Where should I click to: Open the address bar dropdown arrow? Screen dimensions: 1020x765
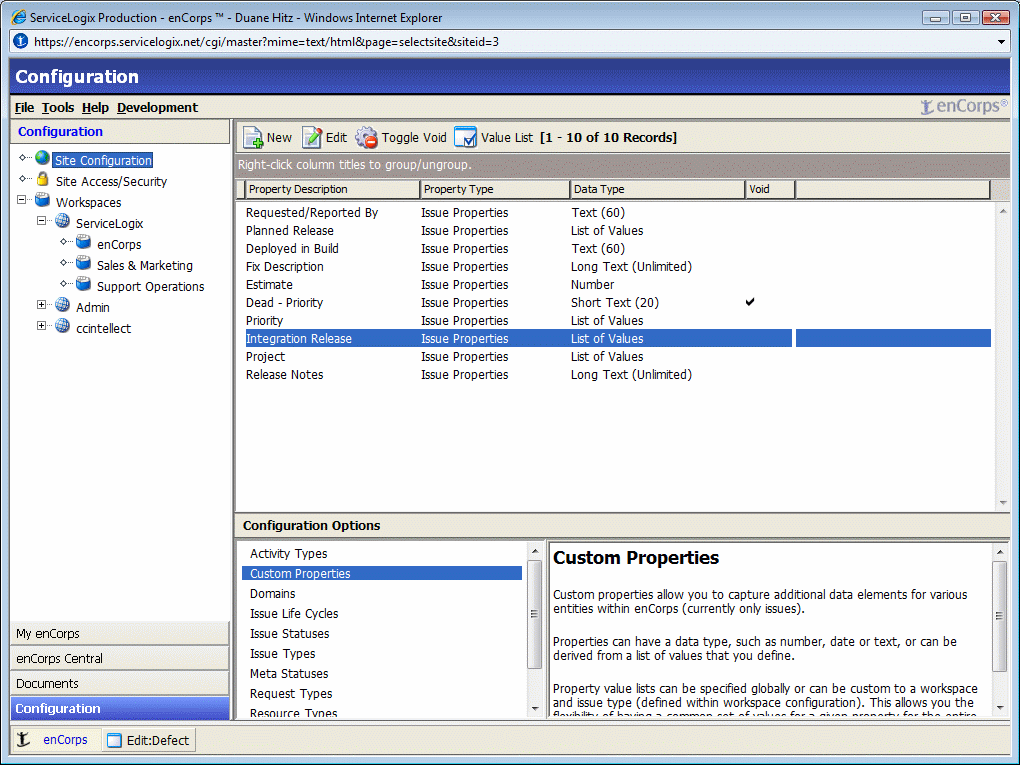point(1001,42)
